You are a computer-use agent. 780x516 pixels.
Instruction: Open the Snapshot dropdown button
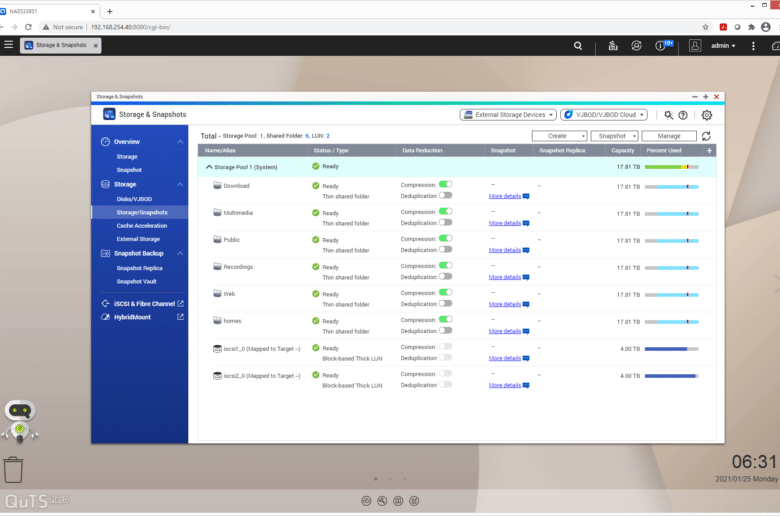tap(614, 136)
